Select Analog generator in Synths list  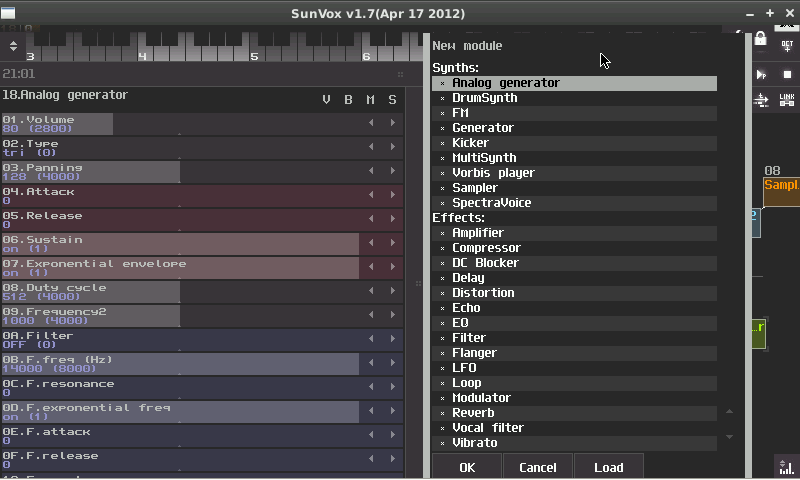(574, 83)
